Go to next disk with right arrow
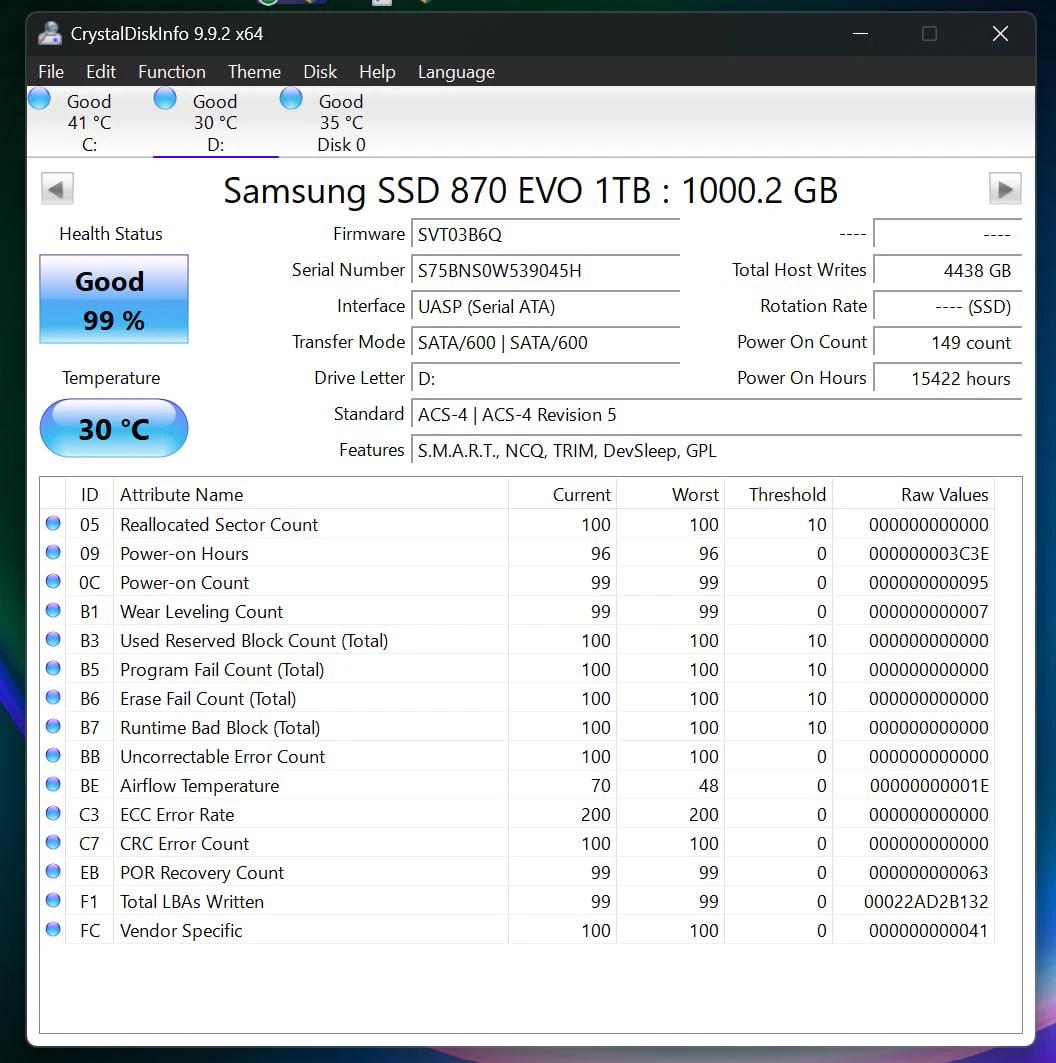The width and height of the screenshot is (1056, 1063). [1005, 189]
